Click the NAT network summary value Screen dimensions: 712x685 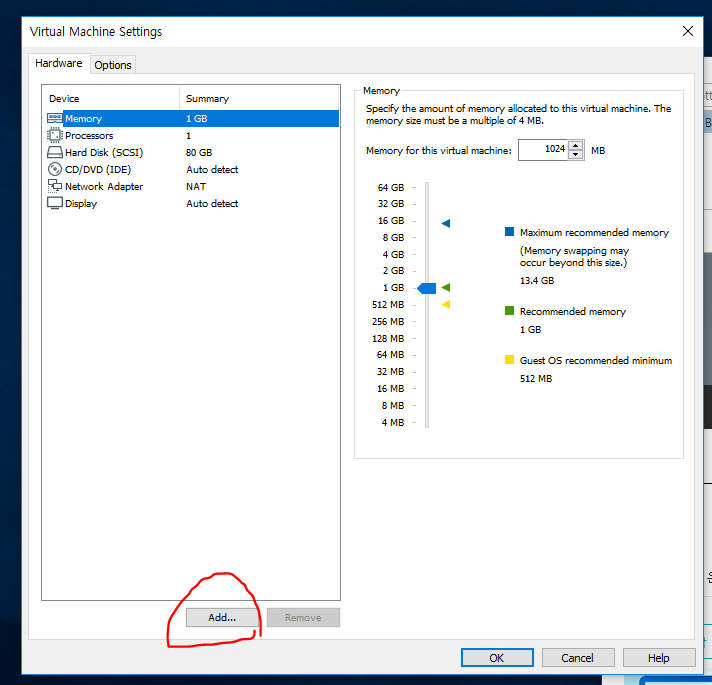tap(196, 187)
